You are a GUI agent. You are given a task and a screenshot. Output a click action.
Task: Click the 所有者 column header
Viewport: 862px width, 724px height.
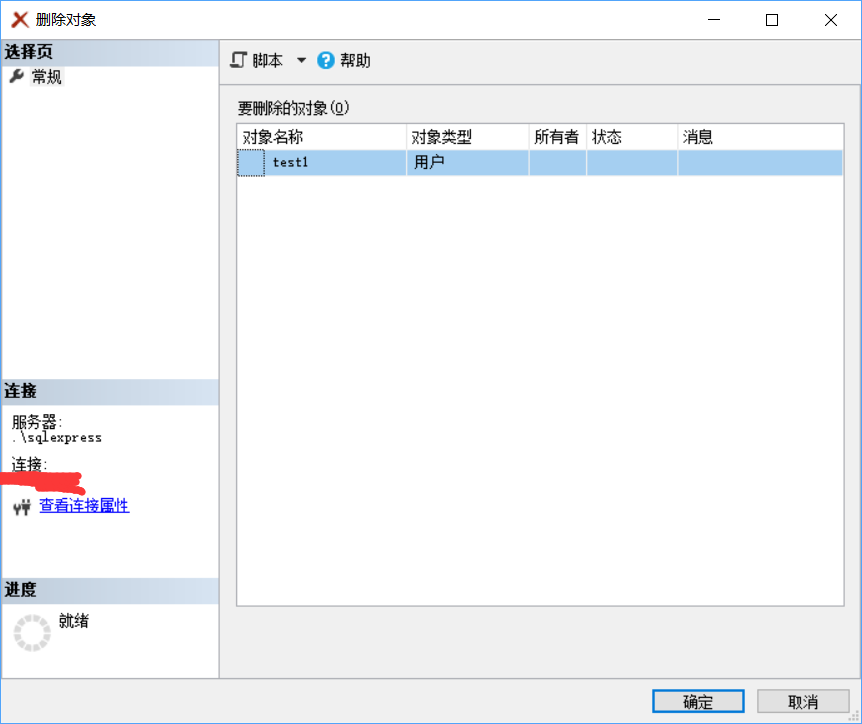point(557,137)
